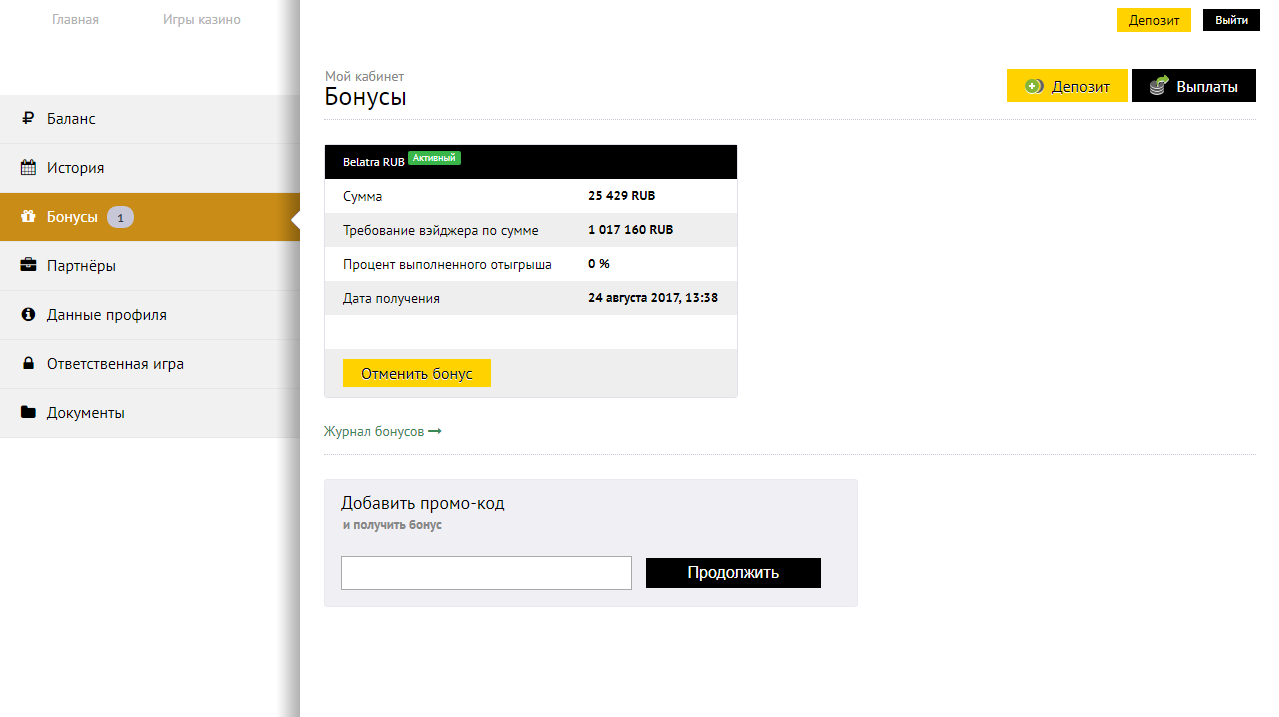Click the Продолжить button
This screenshot has height=717, width=1279.
[733, 573]
